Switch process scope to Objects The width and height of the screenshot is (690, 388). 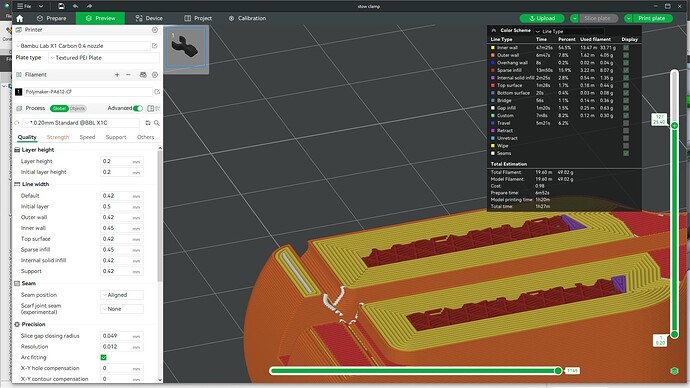pyautogui.click(x=77, y=108)
